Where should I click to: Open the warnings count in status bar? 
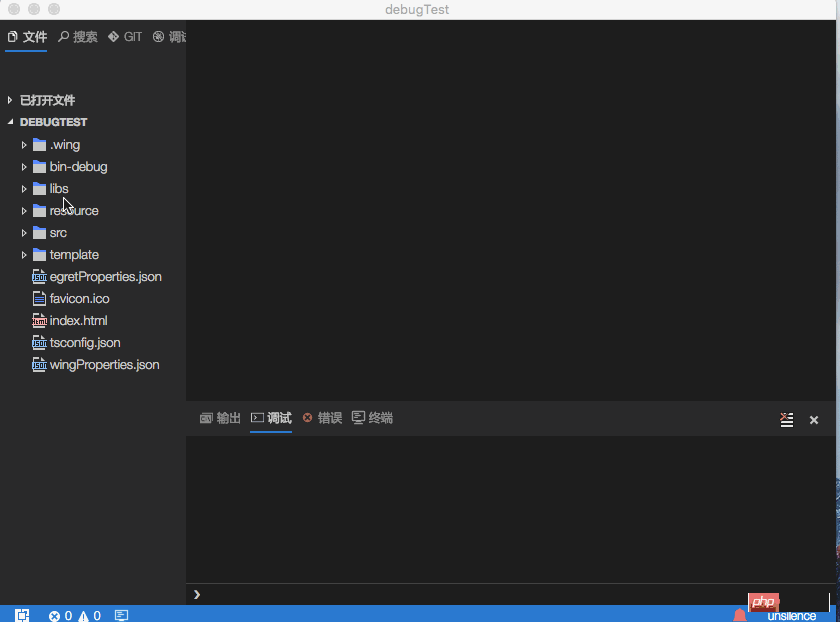pyautogui.click(x=89, y=616)
